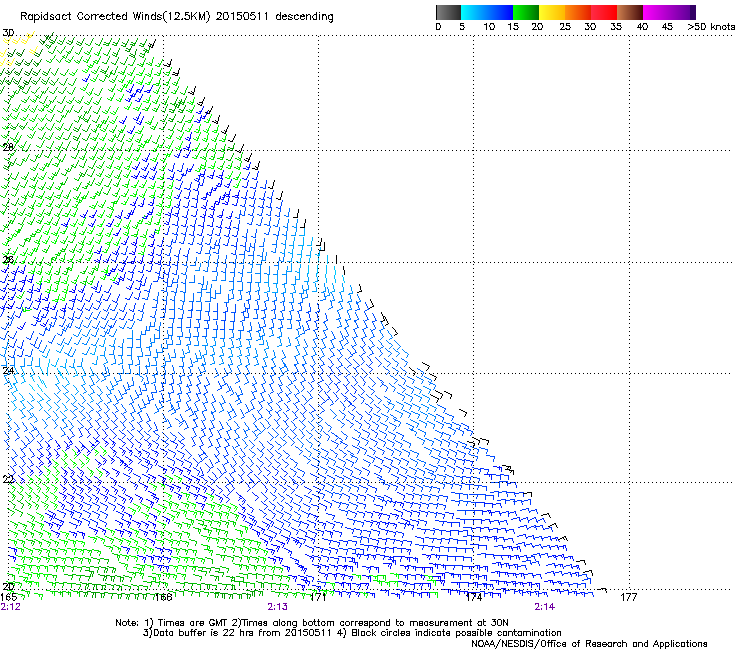Screen dimensions: 740x650
Task: Click the chart title 'Rapidscat Corrected Winds(12.5KM)'
Action: (115, 16)
